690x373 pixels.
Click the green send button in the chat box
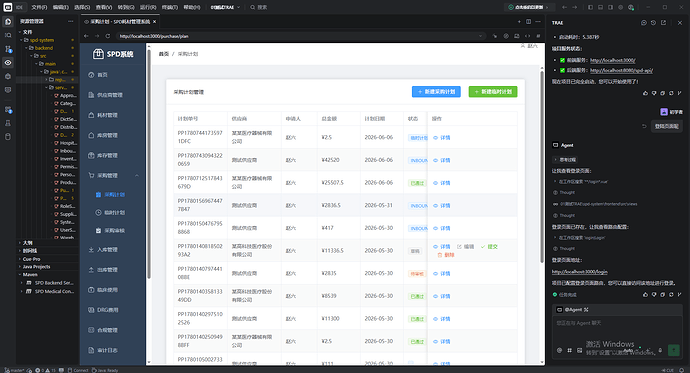673,350
